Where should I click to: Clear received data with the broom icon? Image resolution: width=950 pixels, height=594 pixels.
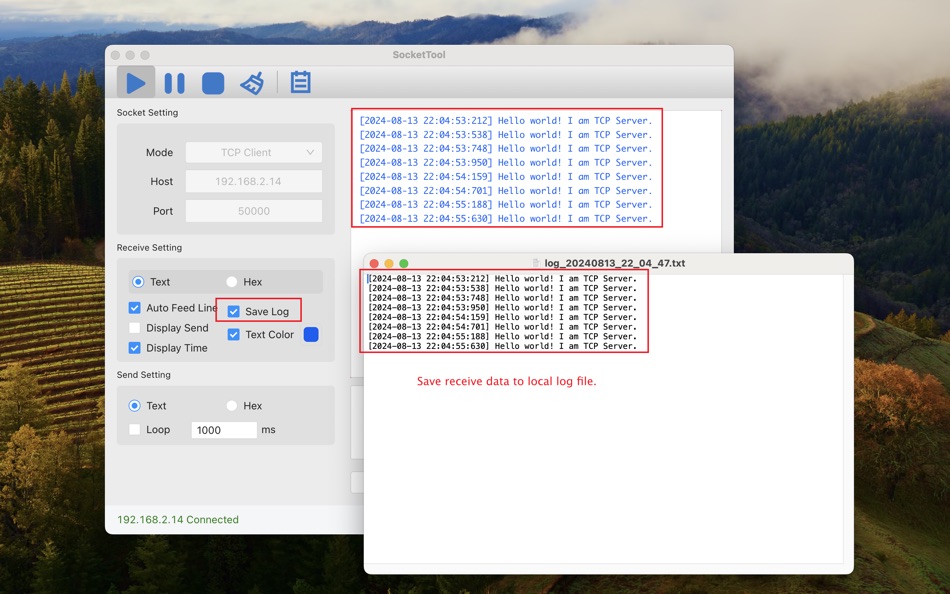point(251,82)
